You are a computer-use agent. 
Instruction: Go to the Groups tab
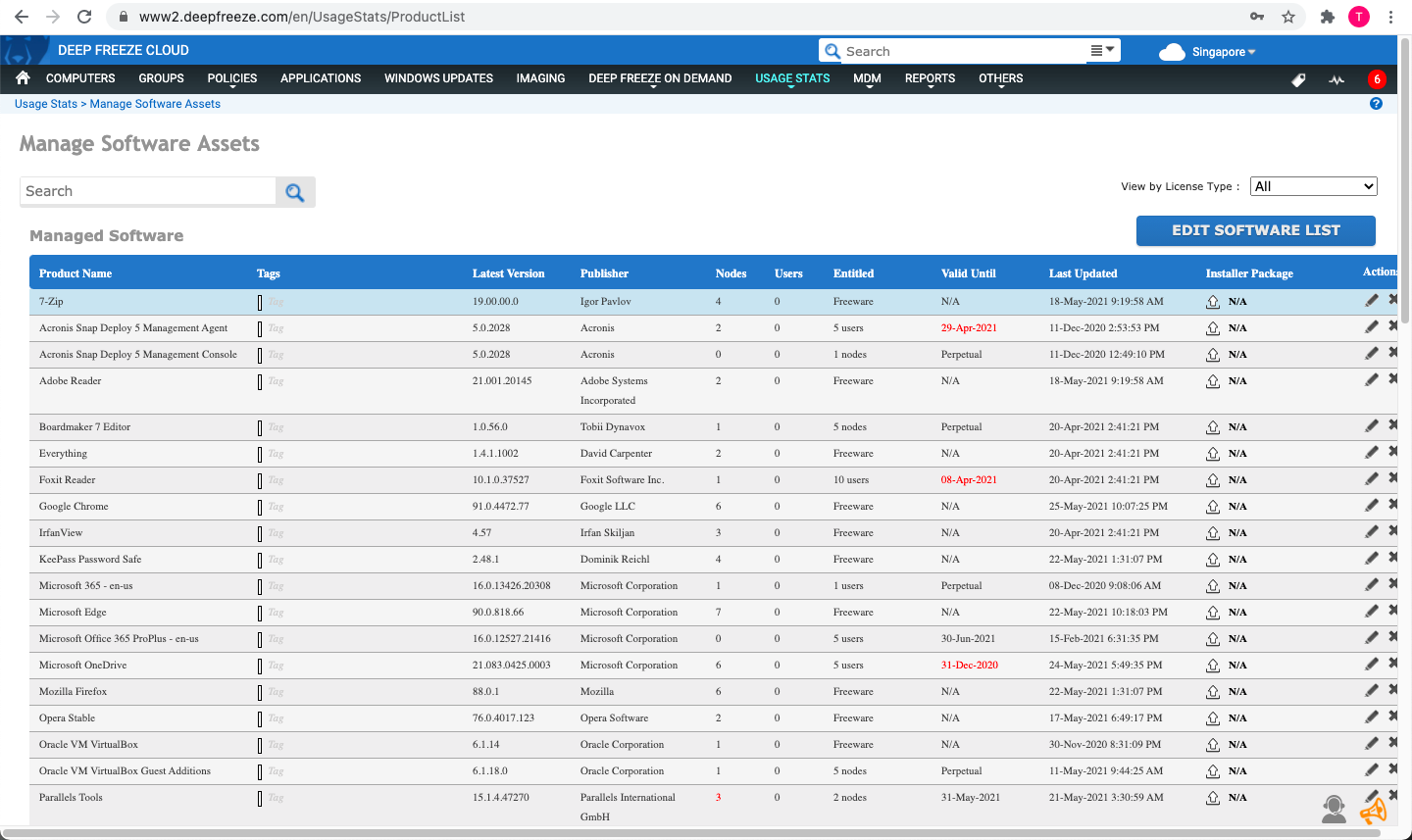(162, 78)
